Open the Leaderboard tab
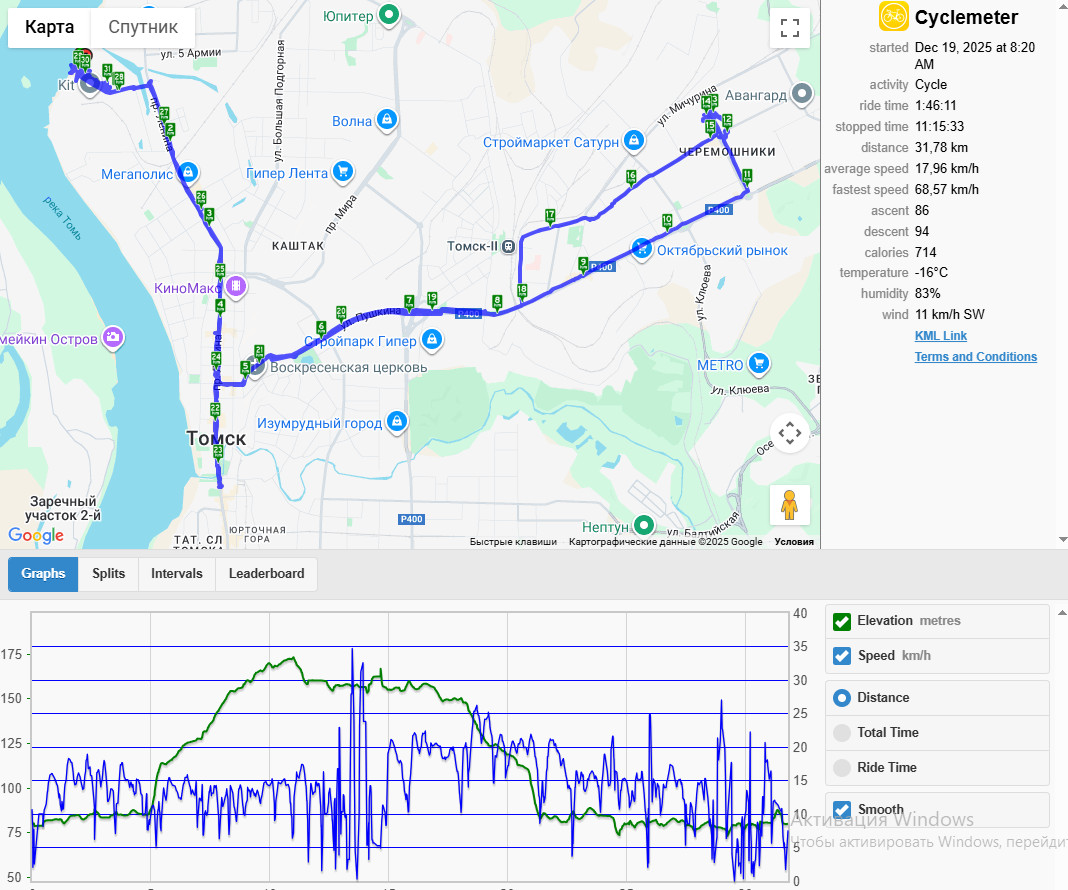 266,573
